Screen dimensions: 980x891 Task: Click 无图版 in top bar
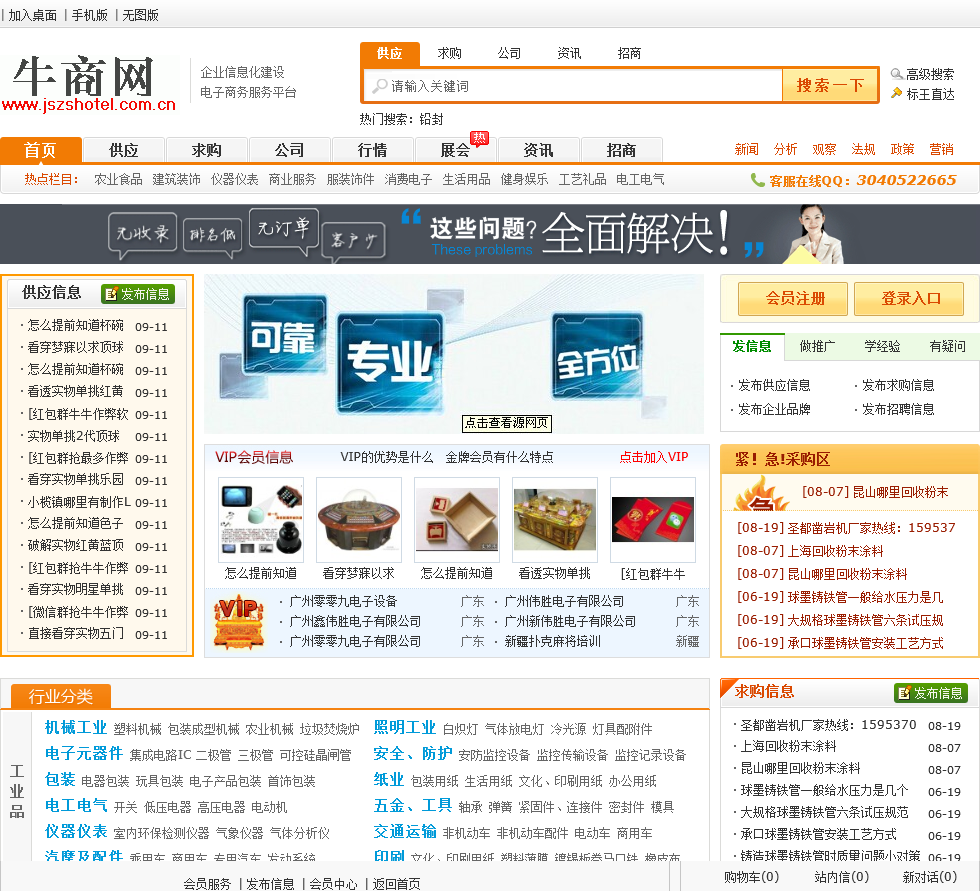[x=140, y=15]
